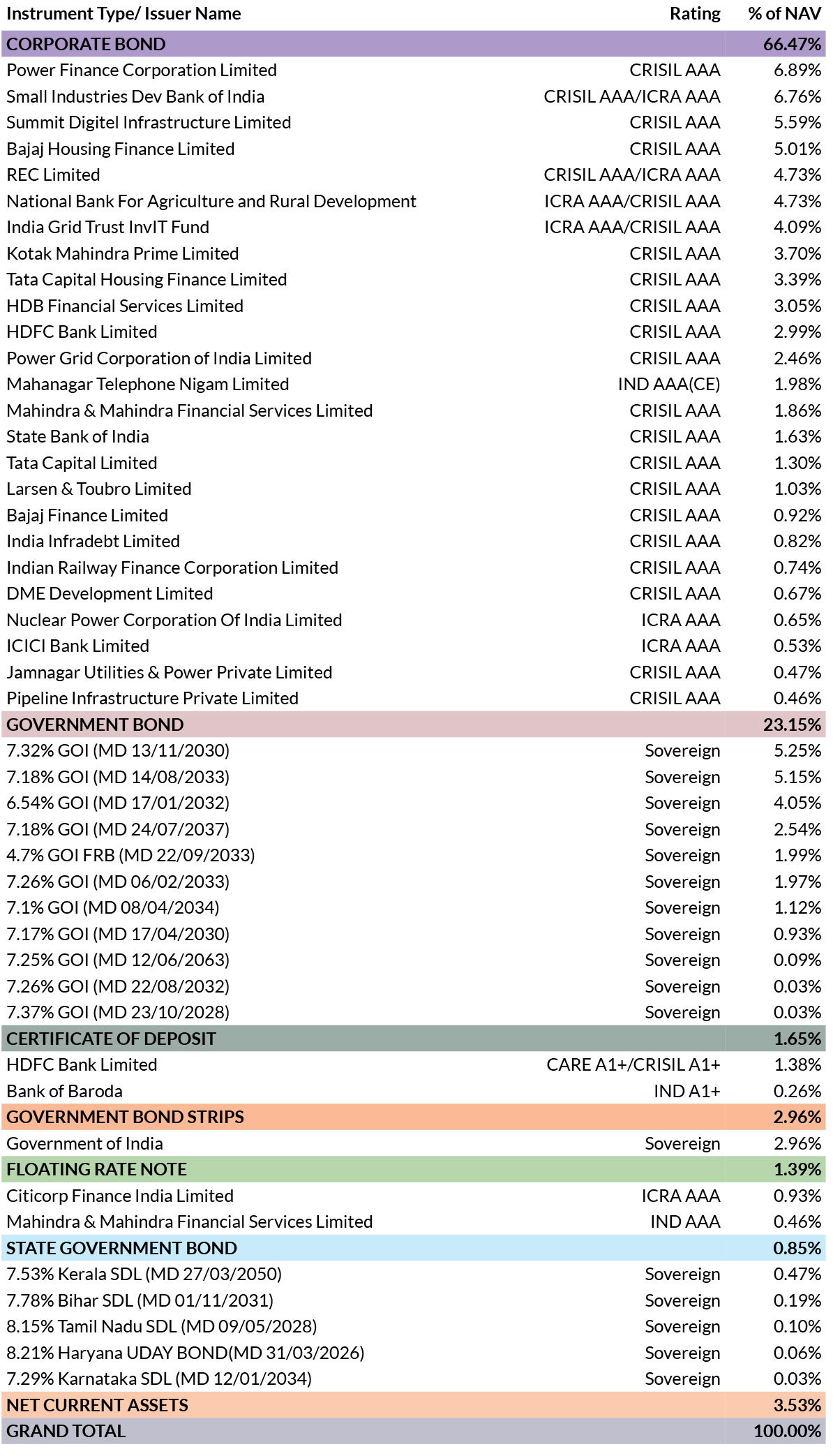The image size is (833, 1456).
Task: Select the GOVERNMENT BOND section header
Action: tap(413, 725)
